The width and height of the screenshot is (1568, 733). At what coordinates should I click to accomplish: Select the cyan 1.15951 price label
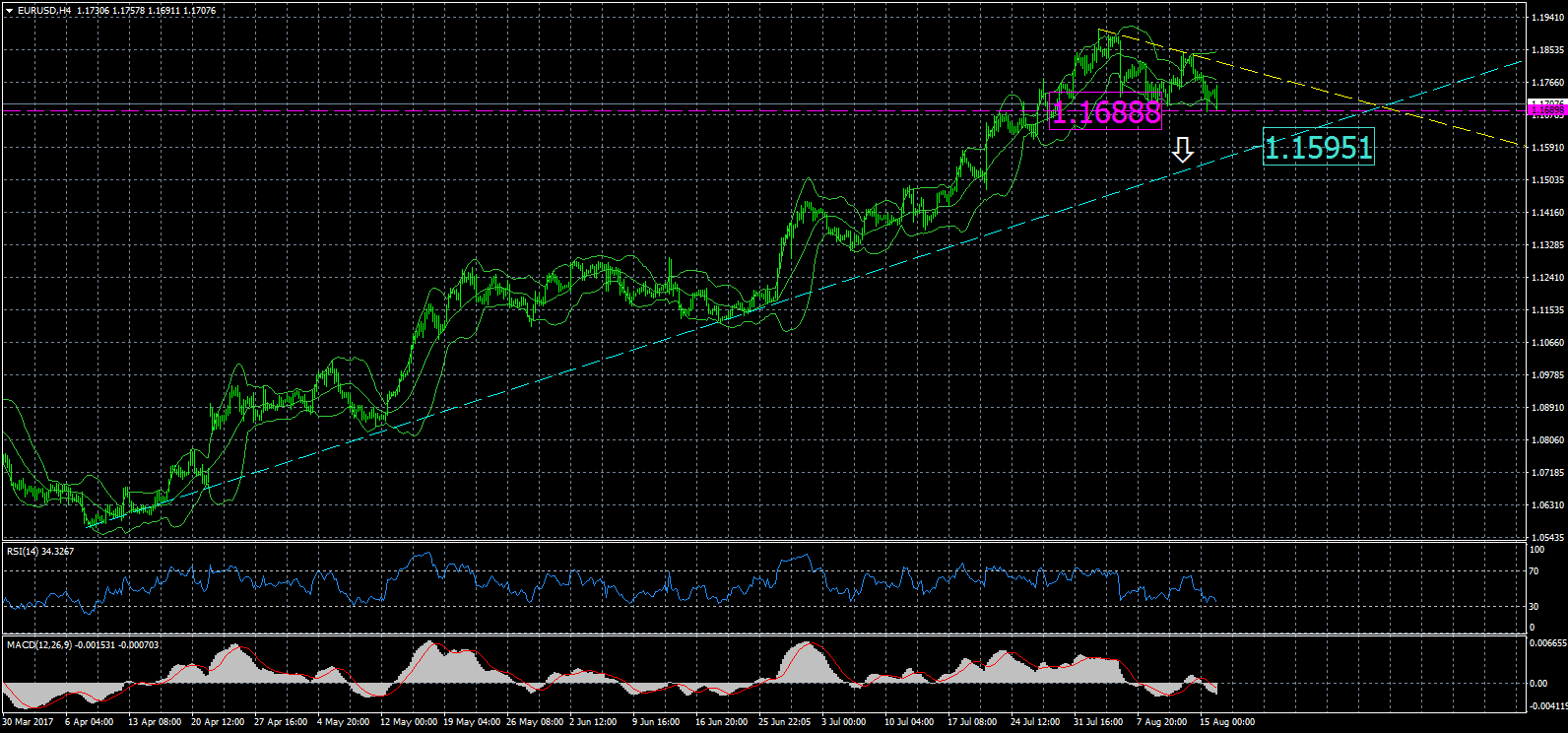point(1318,148)
